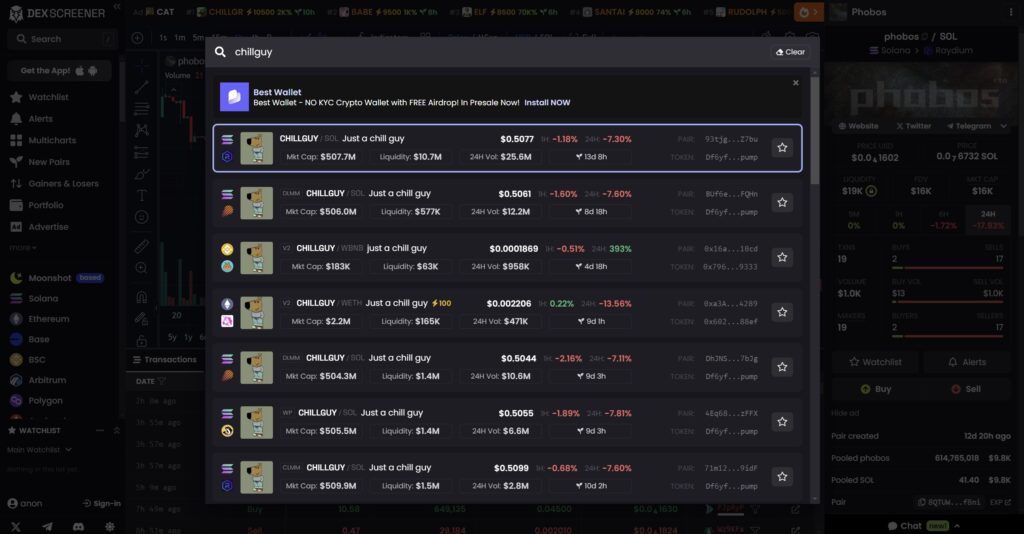1024x534 pixels.
Task: Clear the chillguy search query
Action: point(789,52)
